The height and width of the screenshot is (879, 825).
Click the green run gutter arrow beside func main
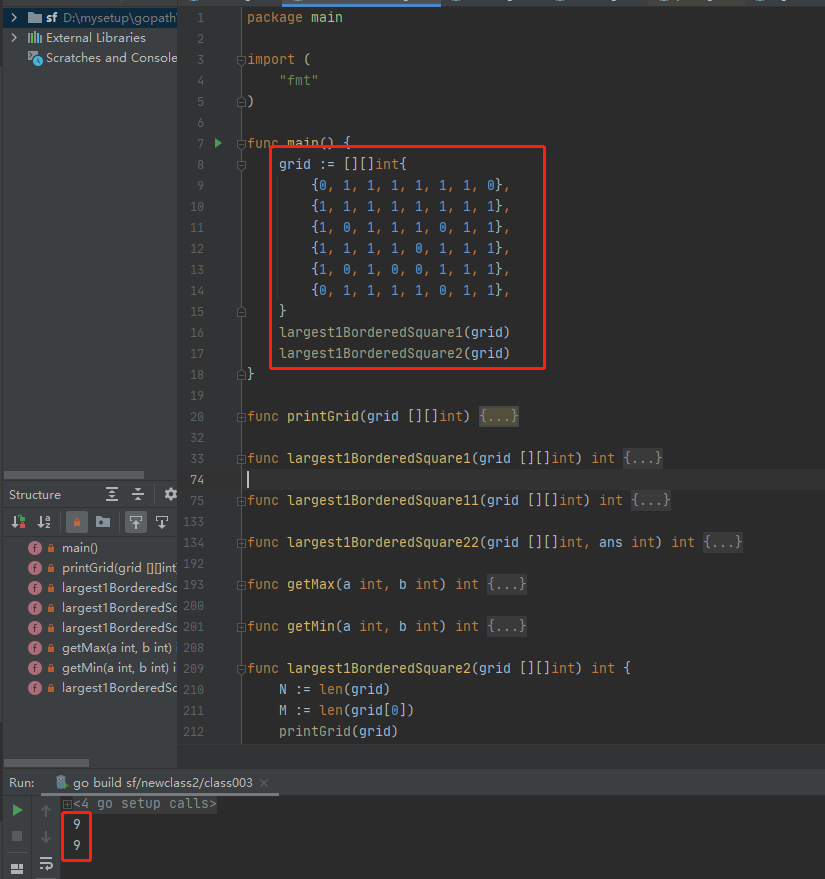click(x=218, y=143)
